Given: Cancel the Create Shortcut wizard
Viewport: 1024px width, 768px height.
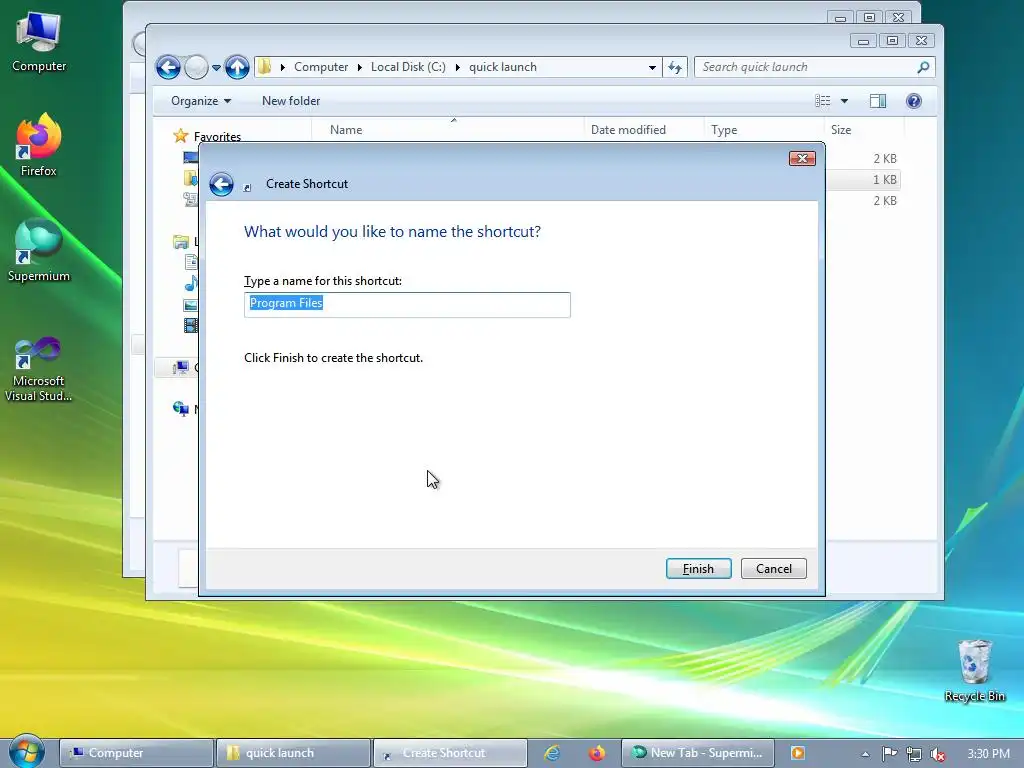Looking at the screenshot, I should pyautogui.click(x=773, y=569).
